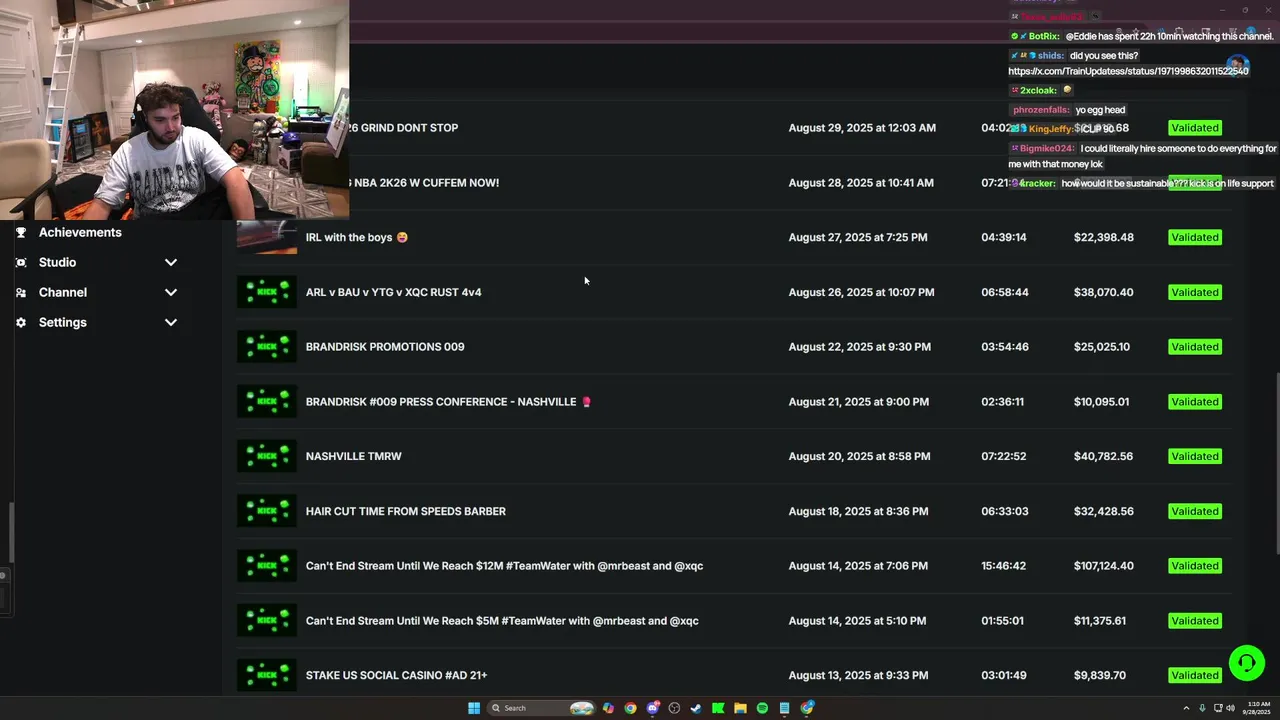Select Studio in the sidebar
Screen dimensions: 1280x720
tap(57, 262)
